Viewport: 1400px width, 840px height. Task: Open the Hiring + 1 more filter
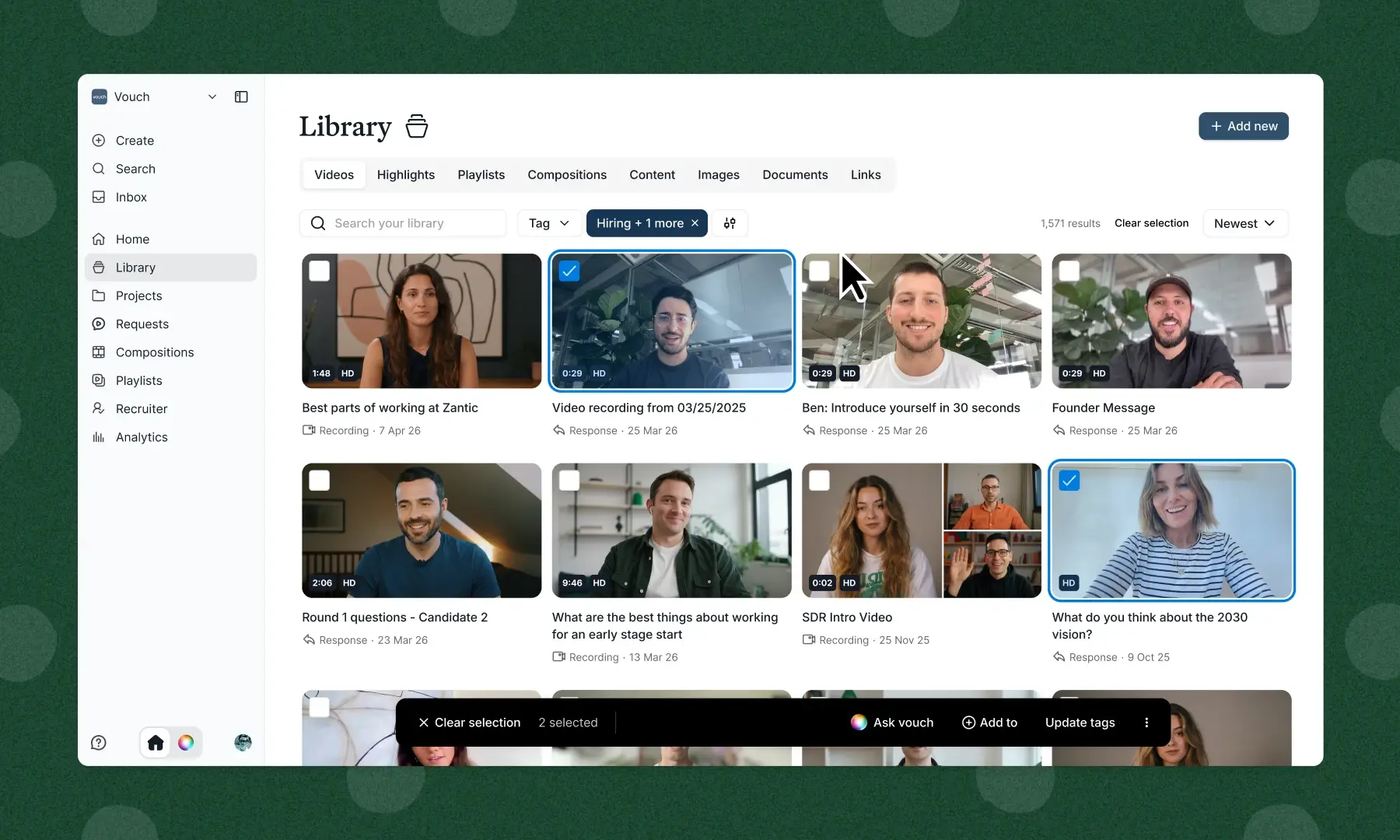[639, 223]
